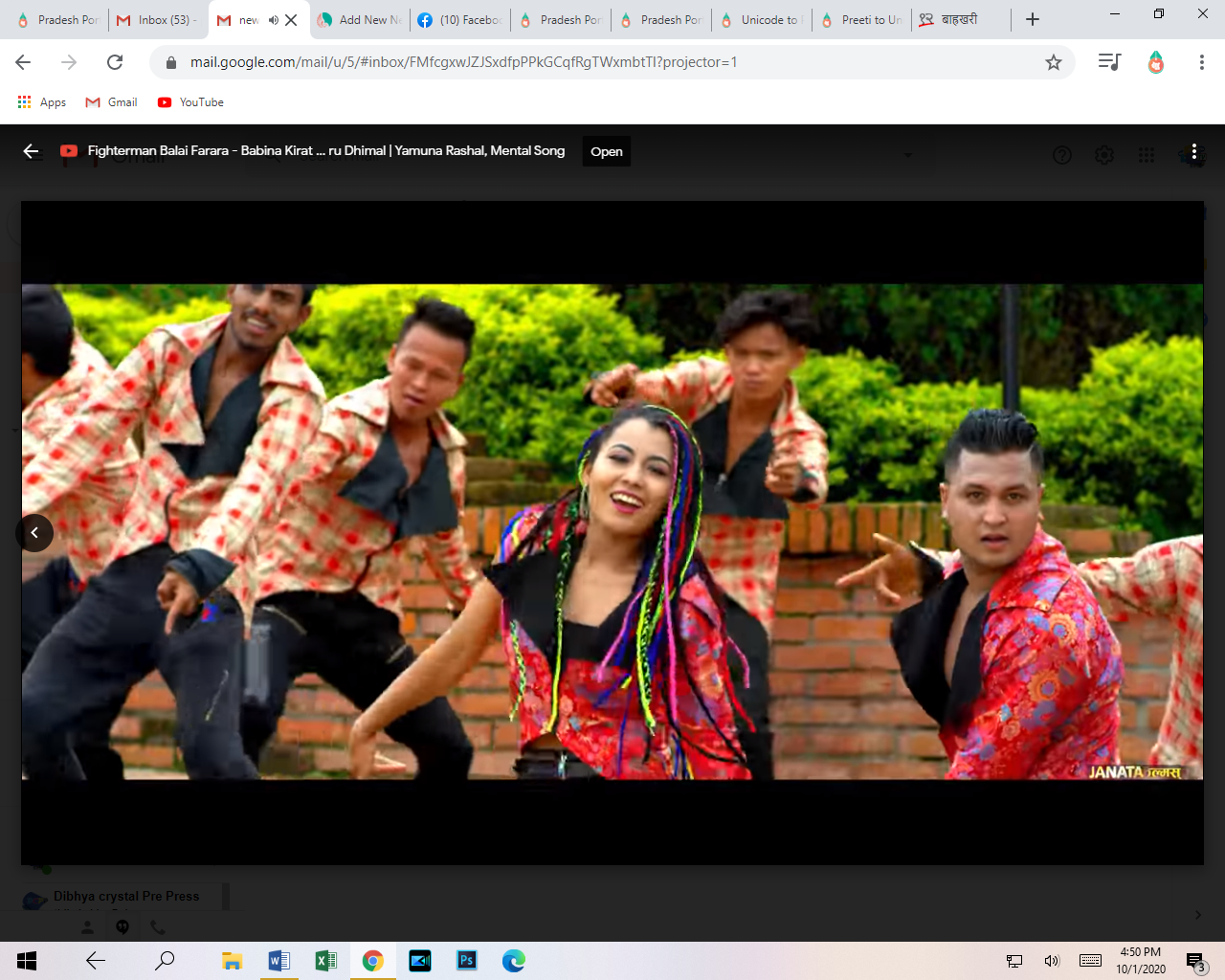Close the projector with the back arrow
This screenshot has width=1225, height=980.
[x=32, y=151]
